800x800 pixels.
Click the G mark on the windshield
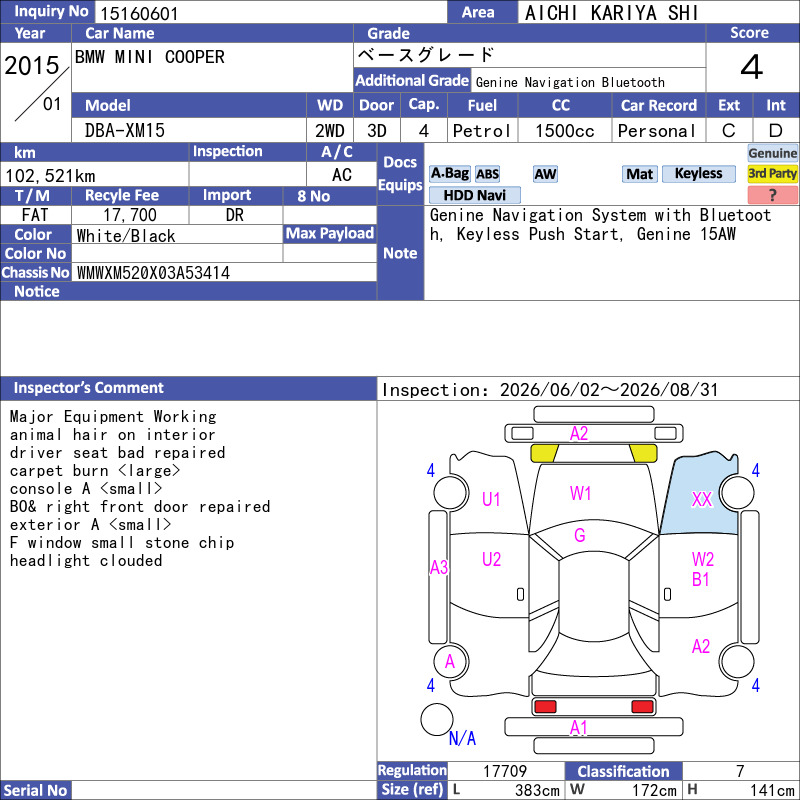(x=580, y=535)
